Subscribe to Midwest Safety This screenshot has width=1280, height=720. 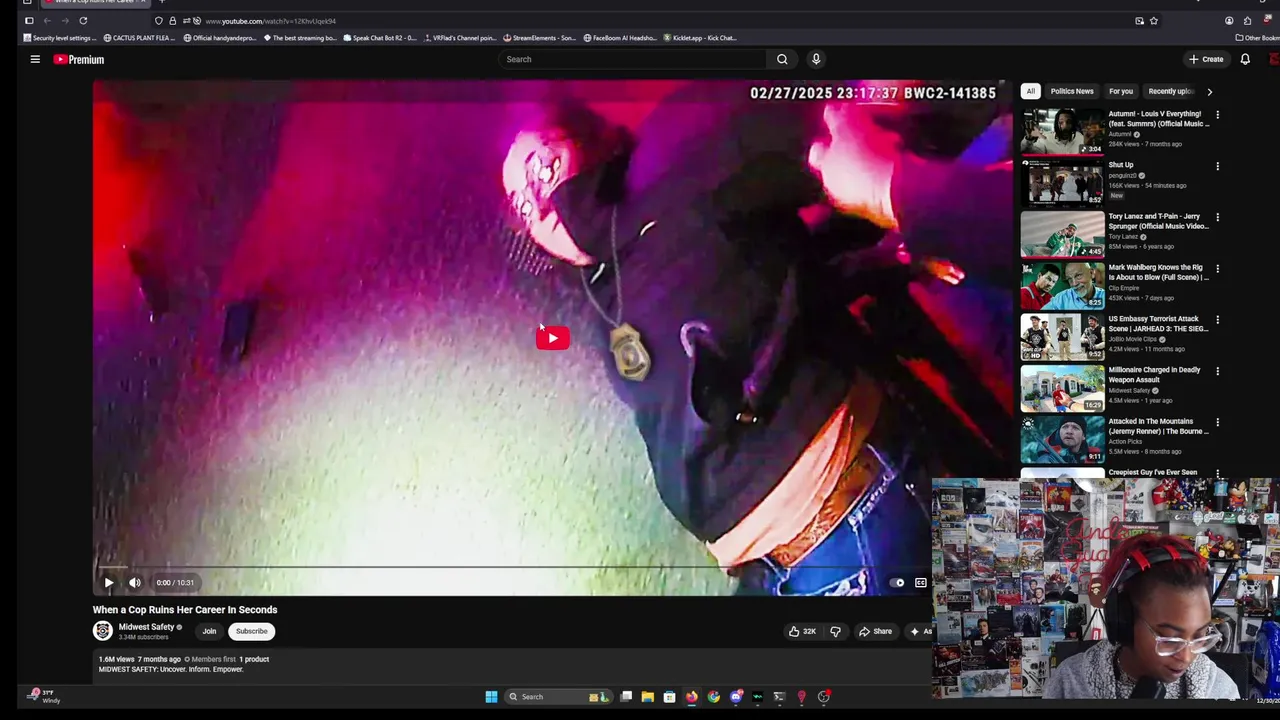[251, 631]
